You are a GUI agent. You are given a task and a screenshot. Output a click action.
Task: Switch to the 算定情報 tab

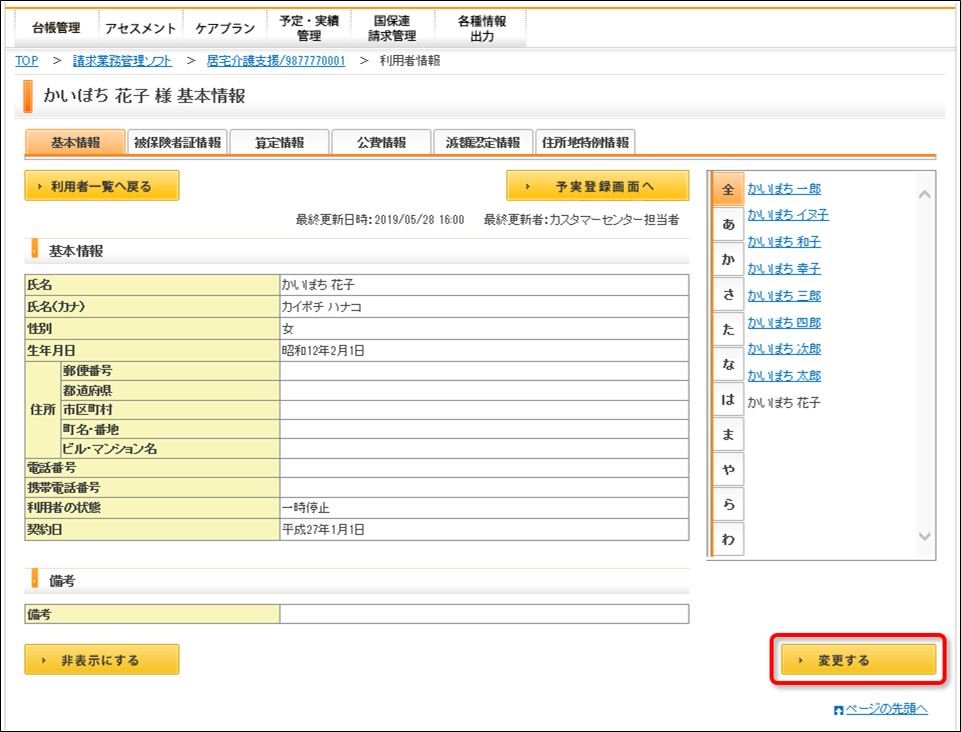pyautogui.click(x=279, y=142)
